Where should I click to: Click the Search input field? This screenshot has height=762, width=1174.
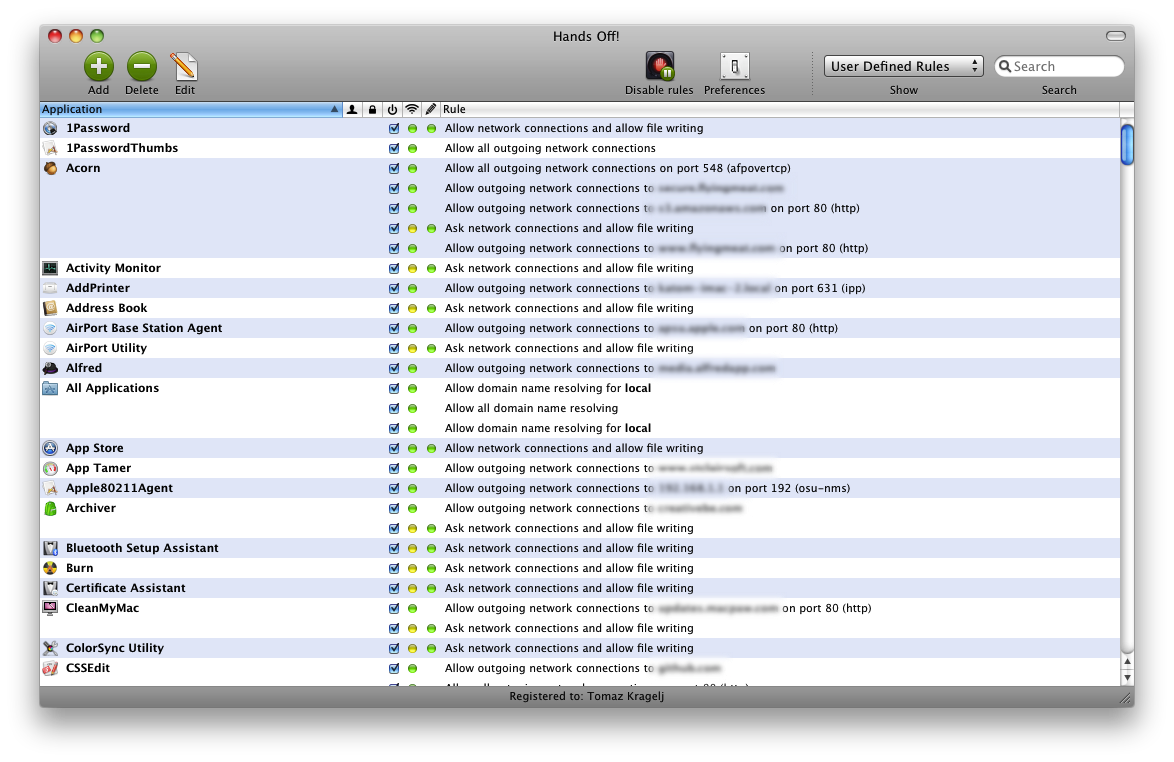pos(1059,67)
